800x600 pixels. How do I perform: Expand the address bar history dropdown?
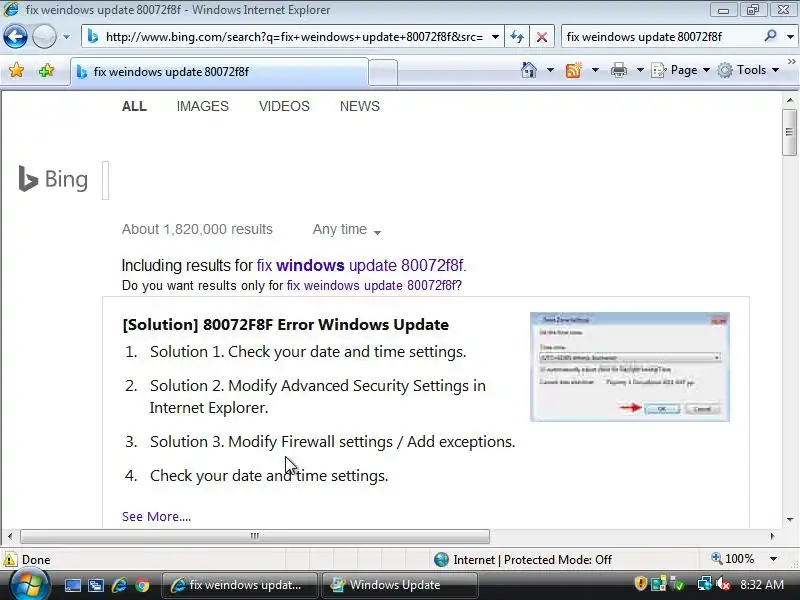click(x=495, y=37)
